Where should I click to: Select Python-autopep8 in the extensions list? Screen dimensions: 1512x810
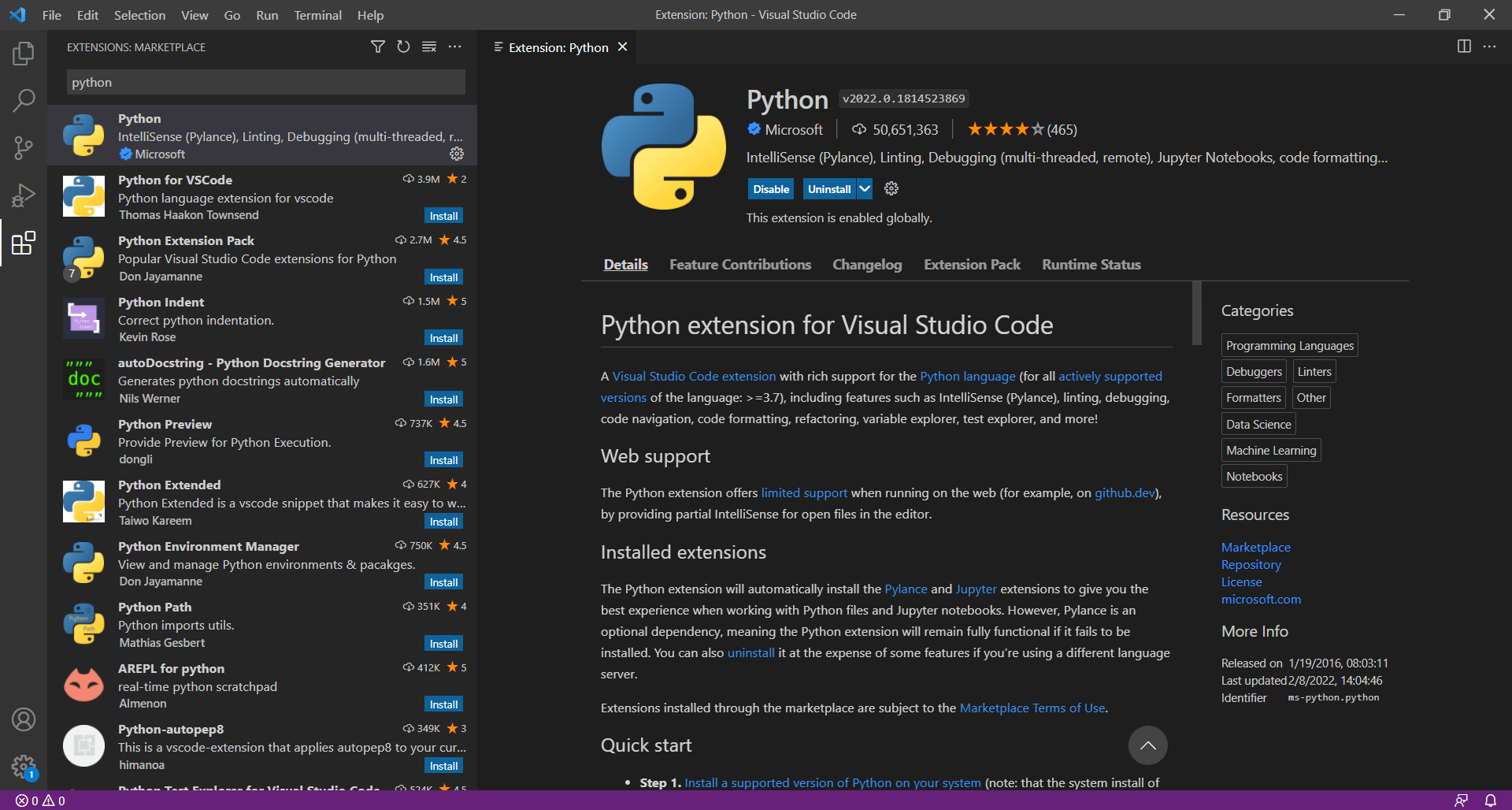[262, 746]
